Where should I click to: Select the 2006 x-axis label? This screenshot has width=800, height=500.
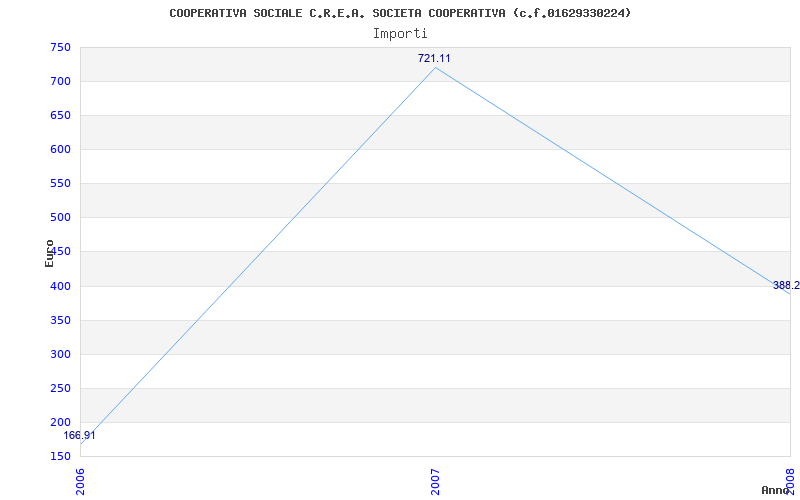(x=80, y=482)
